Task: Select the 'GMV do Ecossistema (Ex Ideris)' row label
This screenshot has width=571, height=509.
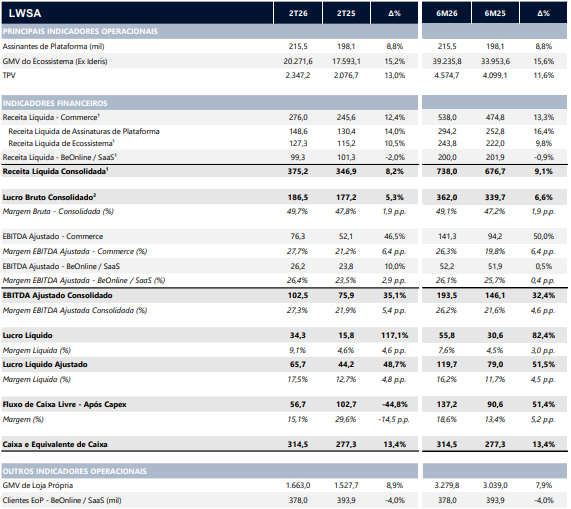Action: 55,62
